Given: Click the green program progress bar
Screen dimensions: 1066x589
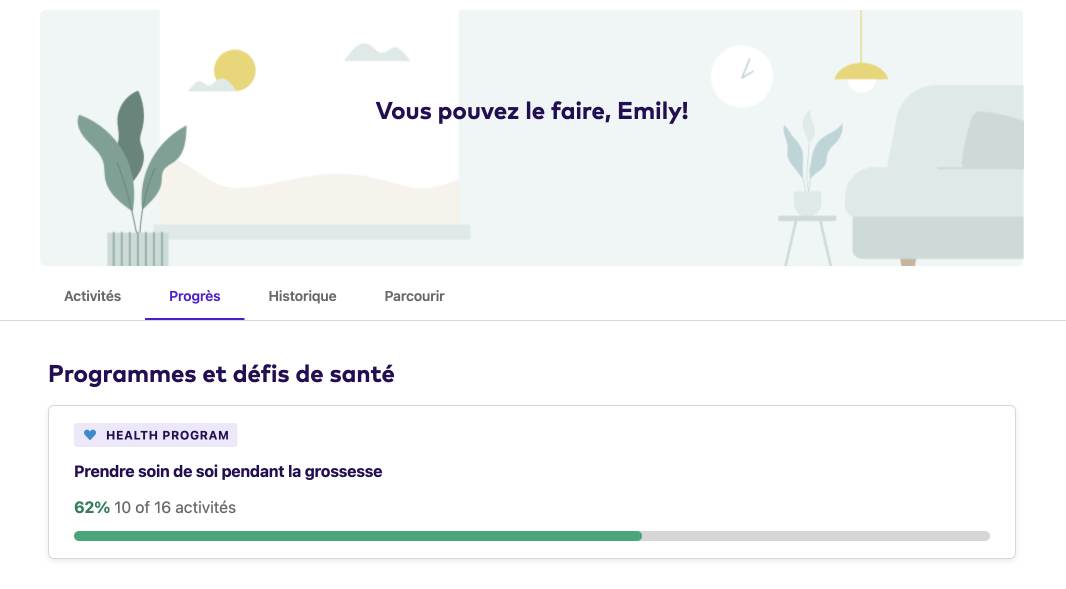Looking at the screenshot, I should point(357,536).
